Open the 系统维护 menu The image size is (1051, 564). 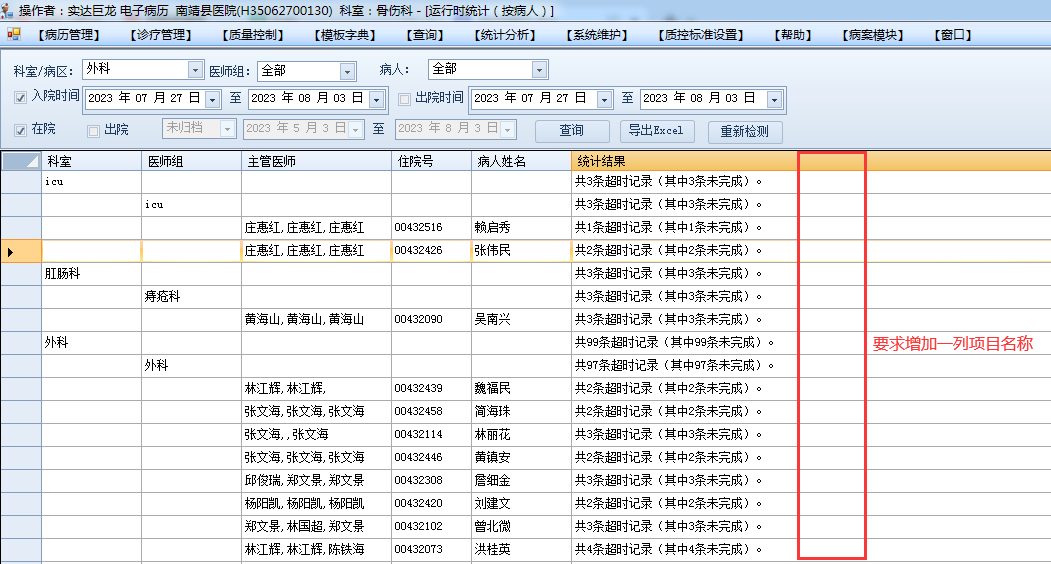[597, 35]
